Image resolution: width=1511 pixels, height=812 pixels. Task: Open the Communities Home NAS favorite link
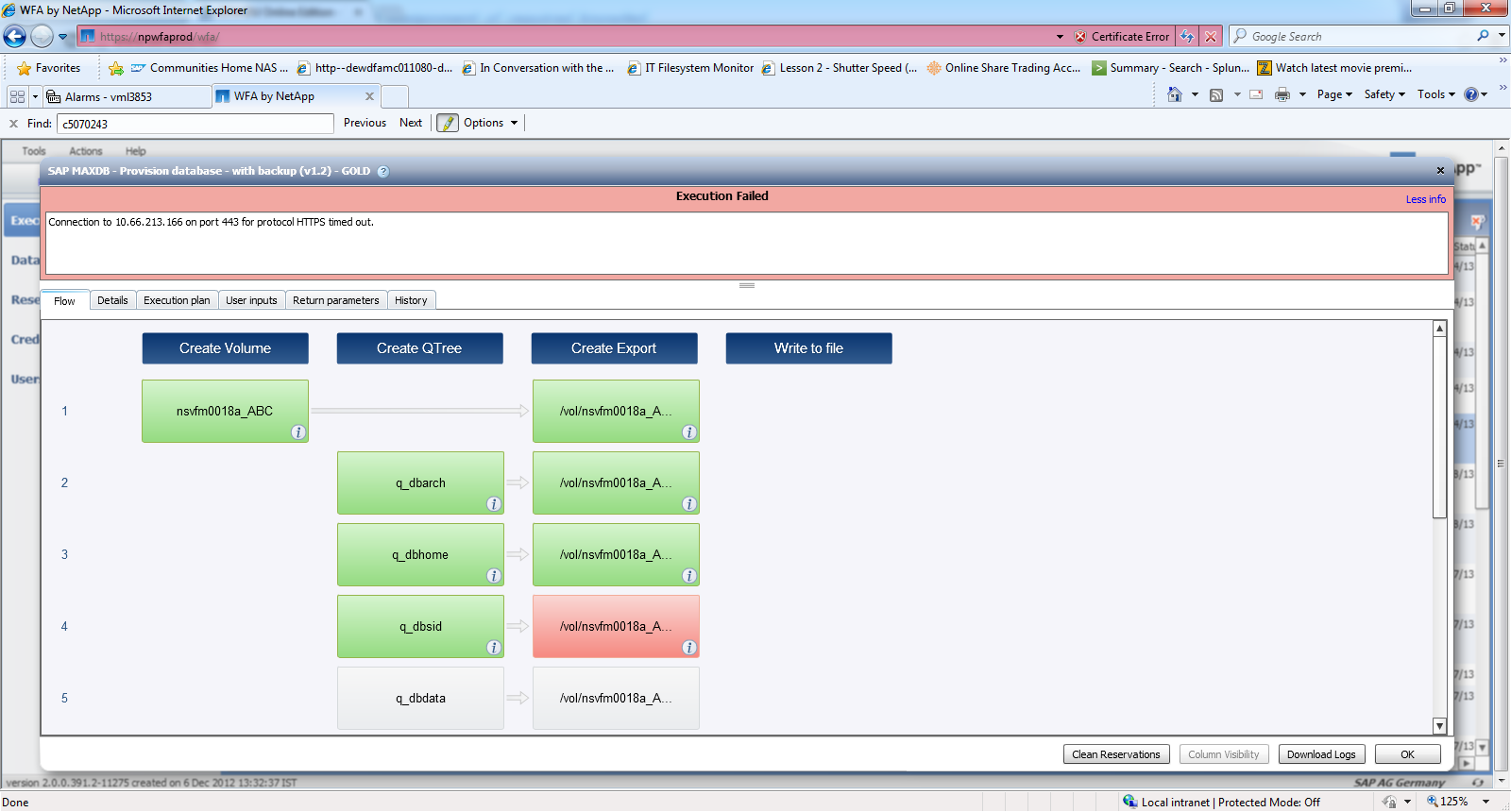pos(210,68)
